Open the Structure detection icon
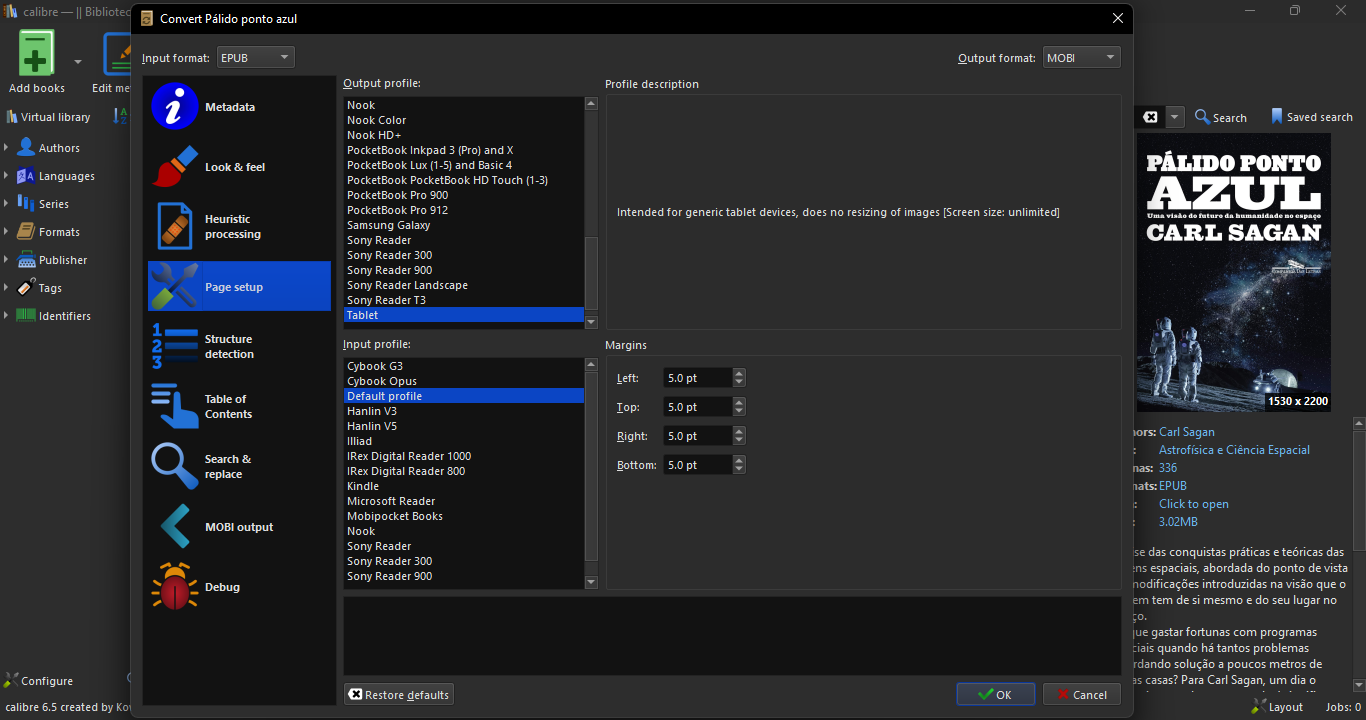 click(175, 347)
